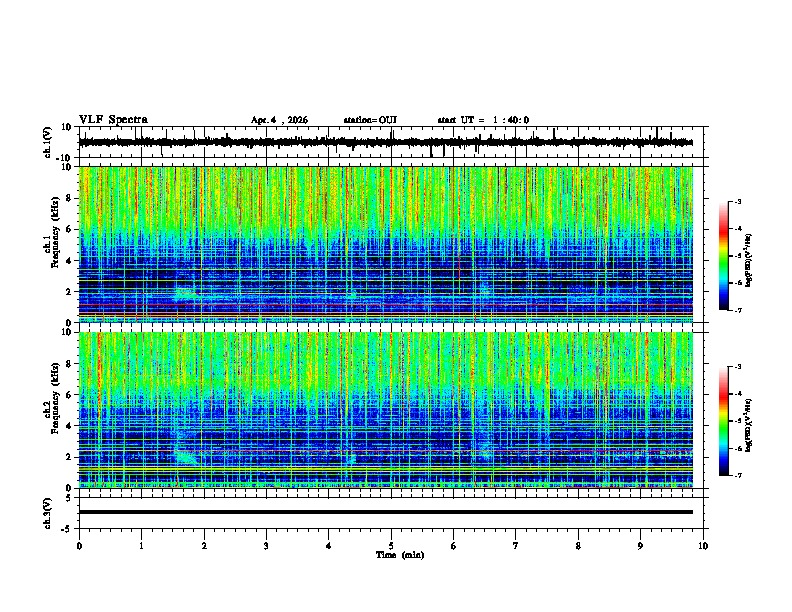Click the "-5" tick on ch.3(V) axis
Viewport: 792px width, 612px height.
pos(67,529)
